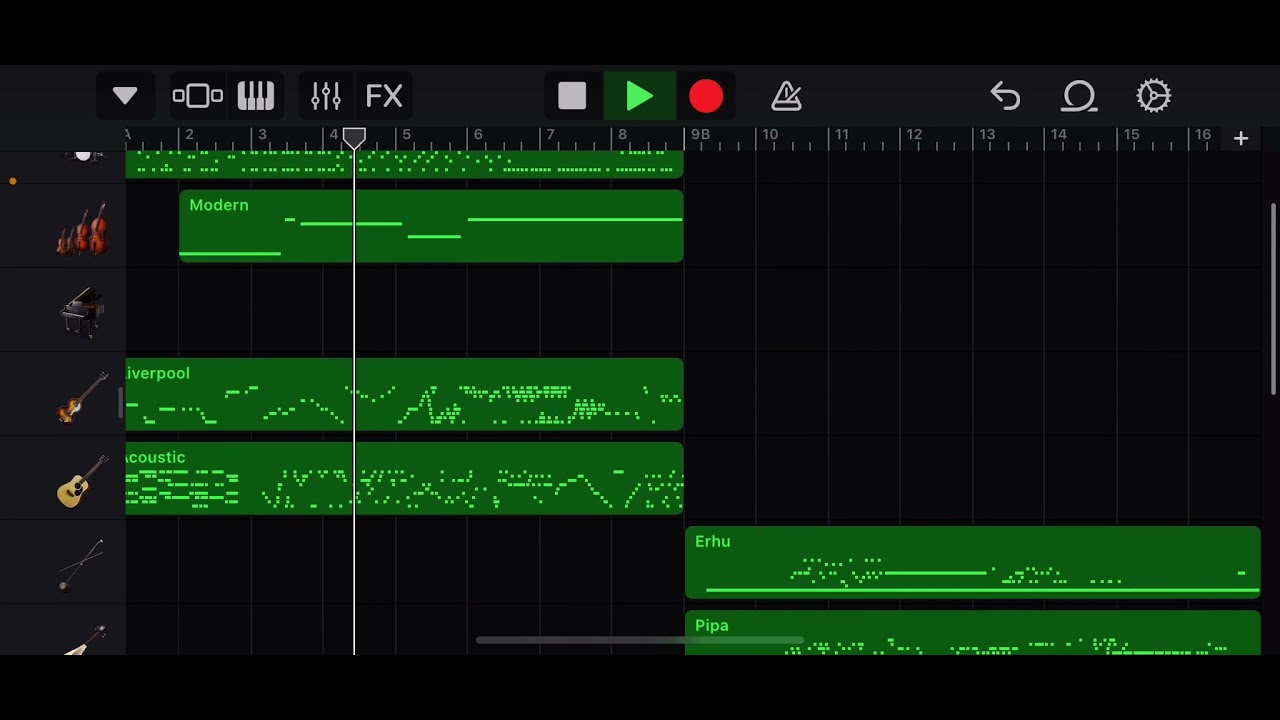Click the playhead handle on ruler
Viewport: 1280px width, 720px height.
(354, 138)
